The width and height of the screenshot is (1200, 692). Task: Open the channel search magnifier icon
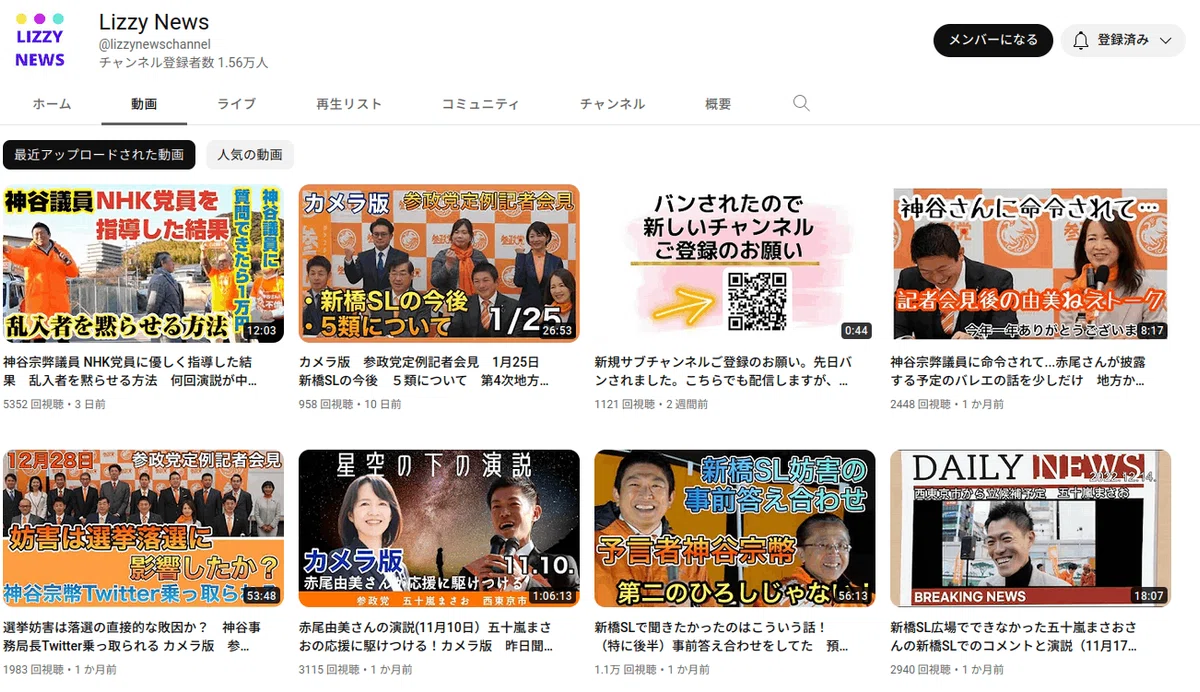coord(801,103)
